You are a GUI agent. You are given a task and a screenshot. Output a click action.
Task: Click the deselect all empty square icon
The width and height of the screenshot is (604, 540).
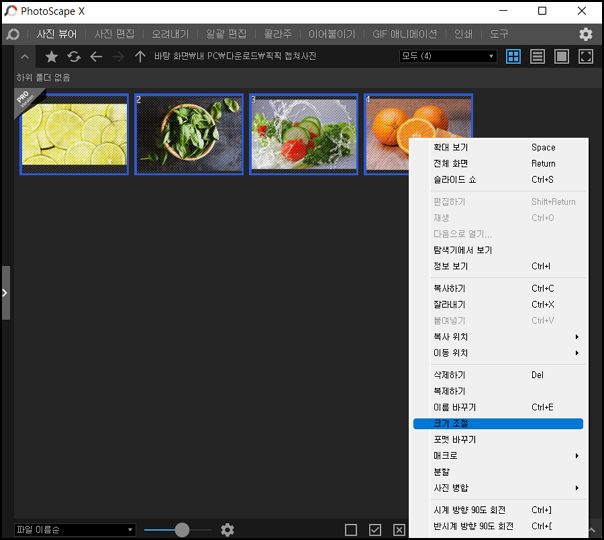click(x=351, y=530)
